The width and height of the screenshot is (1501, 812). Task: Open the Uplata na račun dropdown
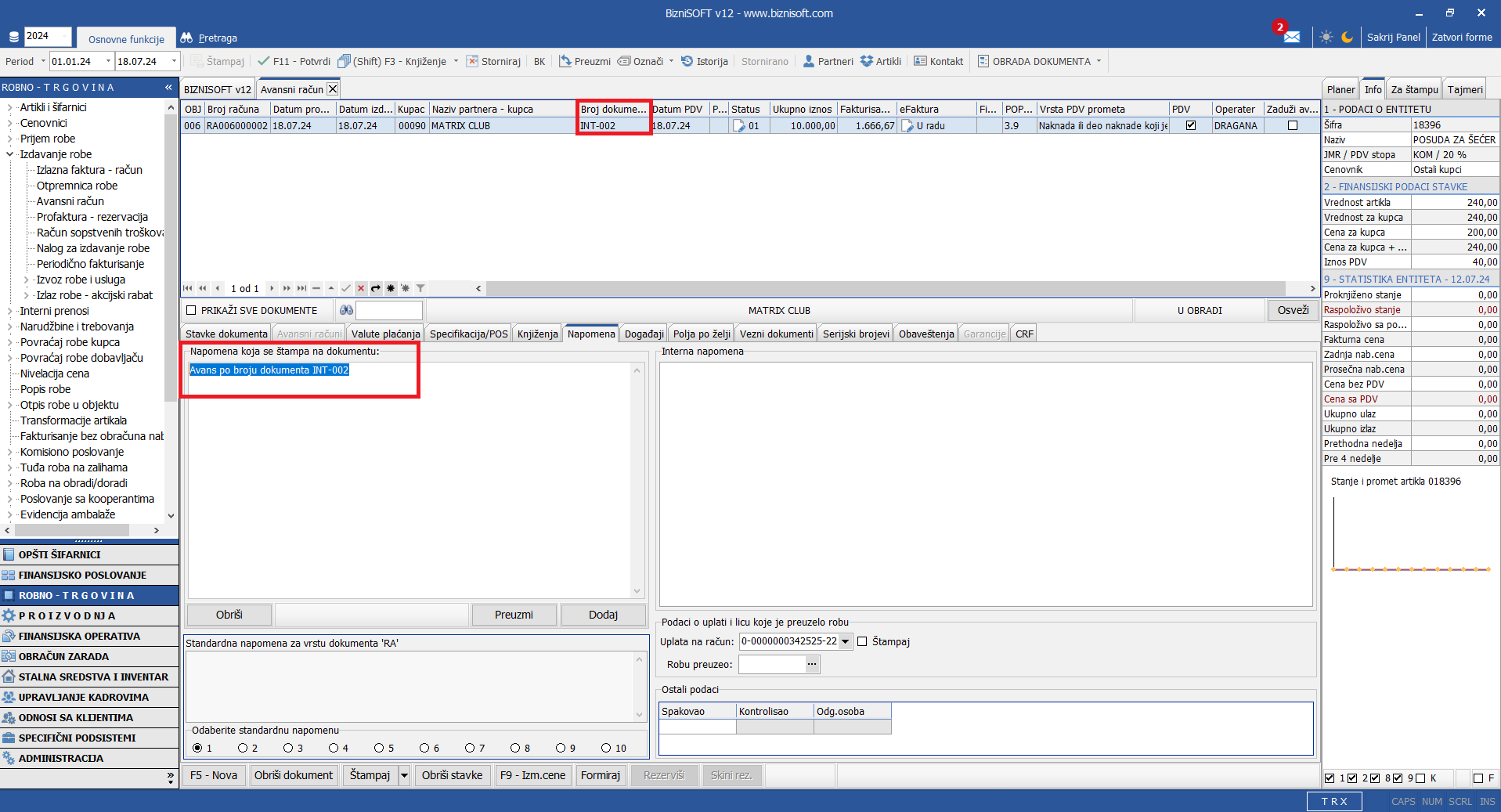point(845,641)
